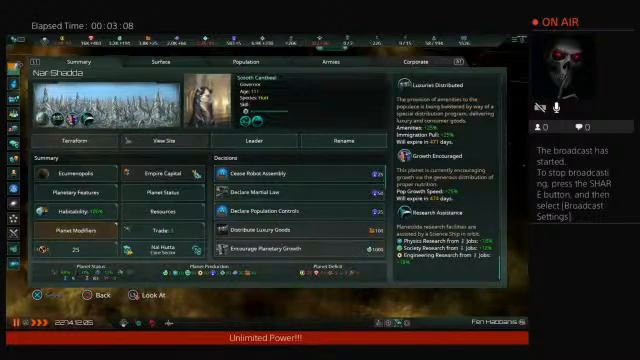The image size is (640, 360).
Task: Click the last sidebar icon, the blue ship
Action: [13, 264]
